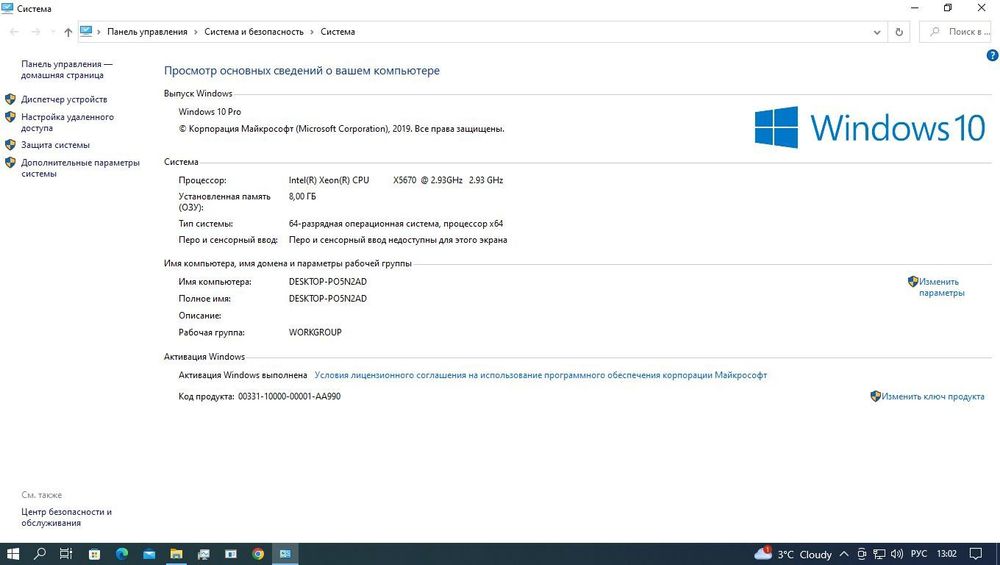Click the active Система taskbar button

click(285, 554)
